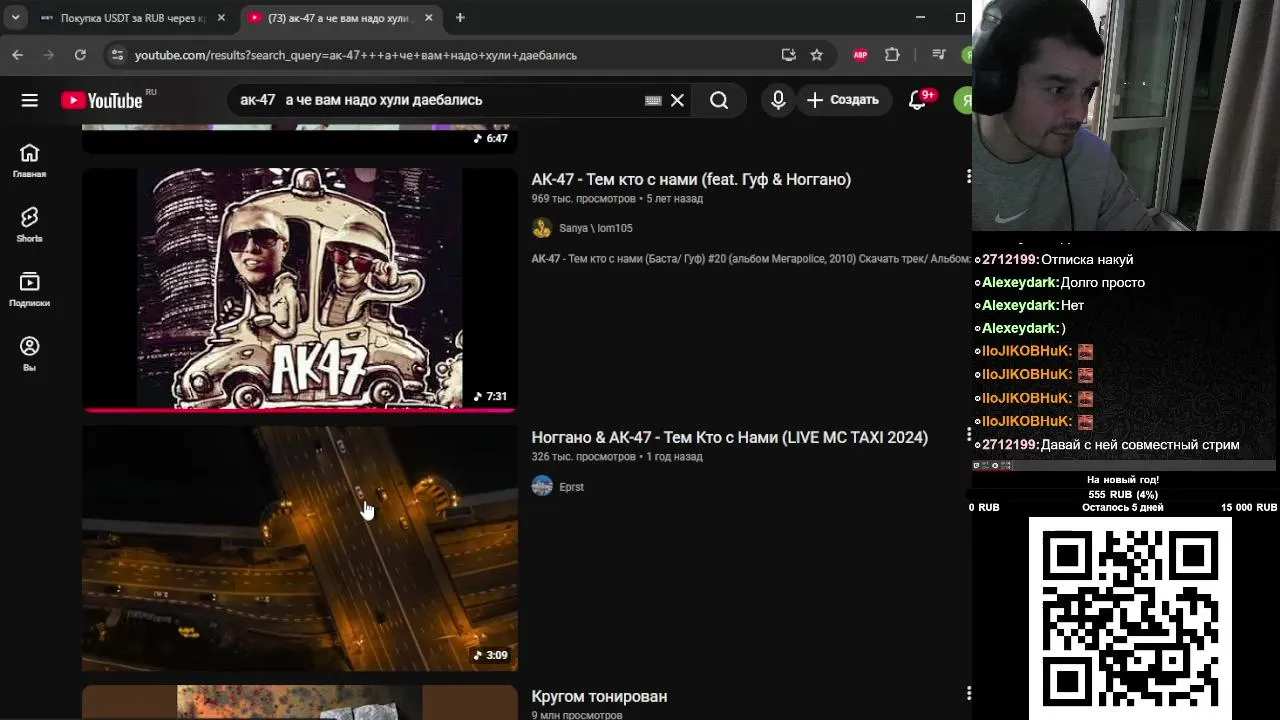Open the YouTube guide hamburger menu

[x=30, y=100]
